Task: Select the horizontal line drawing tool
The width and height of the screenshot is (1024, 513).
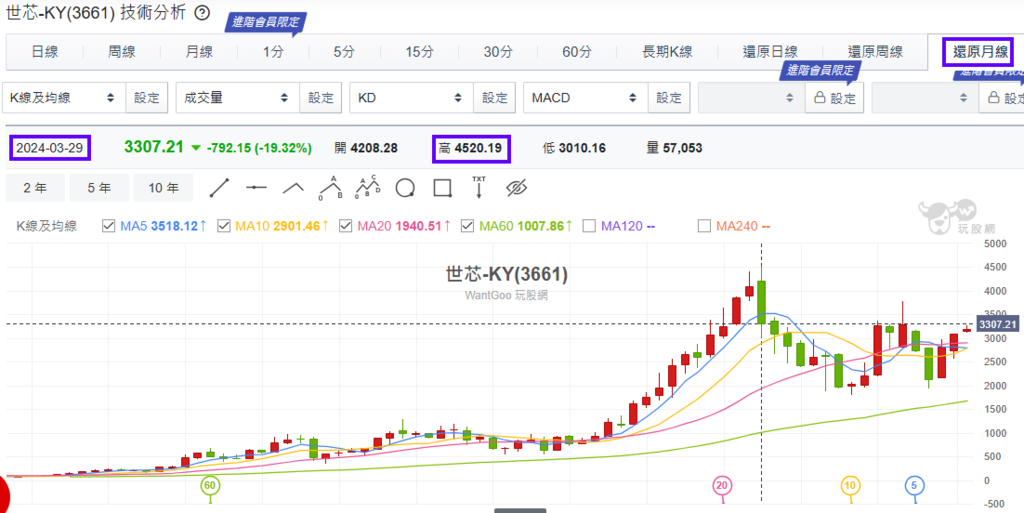Action: (257, 188)
